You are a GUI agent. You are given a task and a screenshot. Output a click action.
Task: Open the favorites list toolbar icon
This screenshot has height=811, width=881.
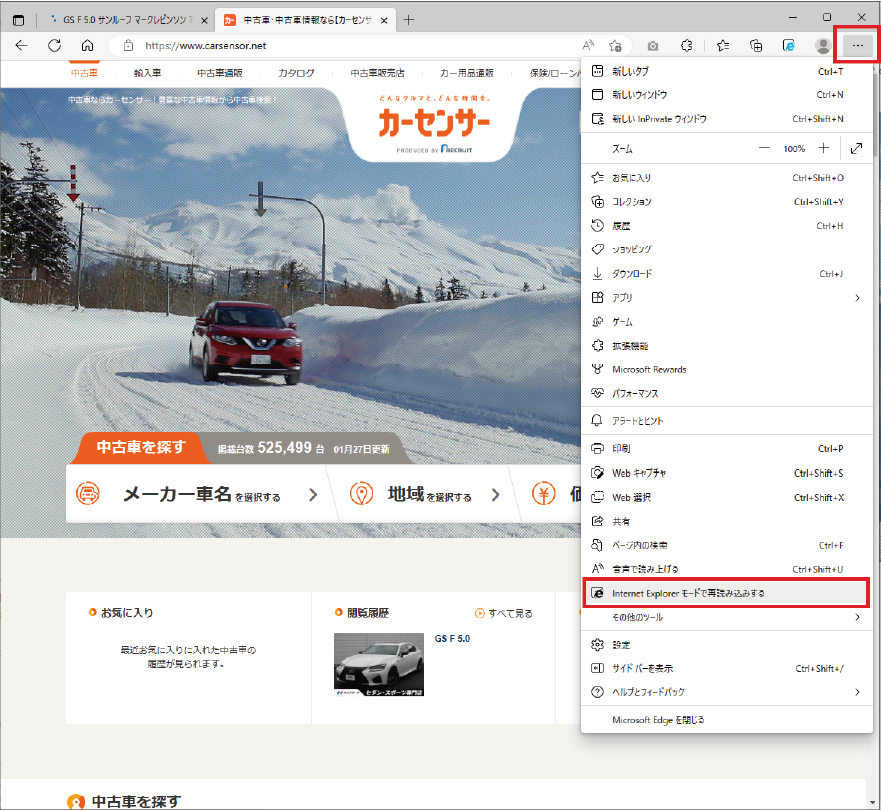723,46
